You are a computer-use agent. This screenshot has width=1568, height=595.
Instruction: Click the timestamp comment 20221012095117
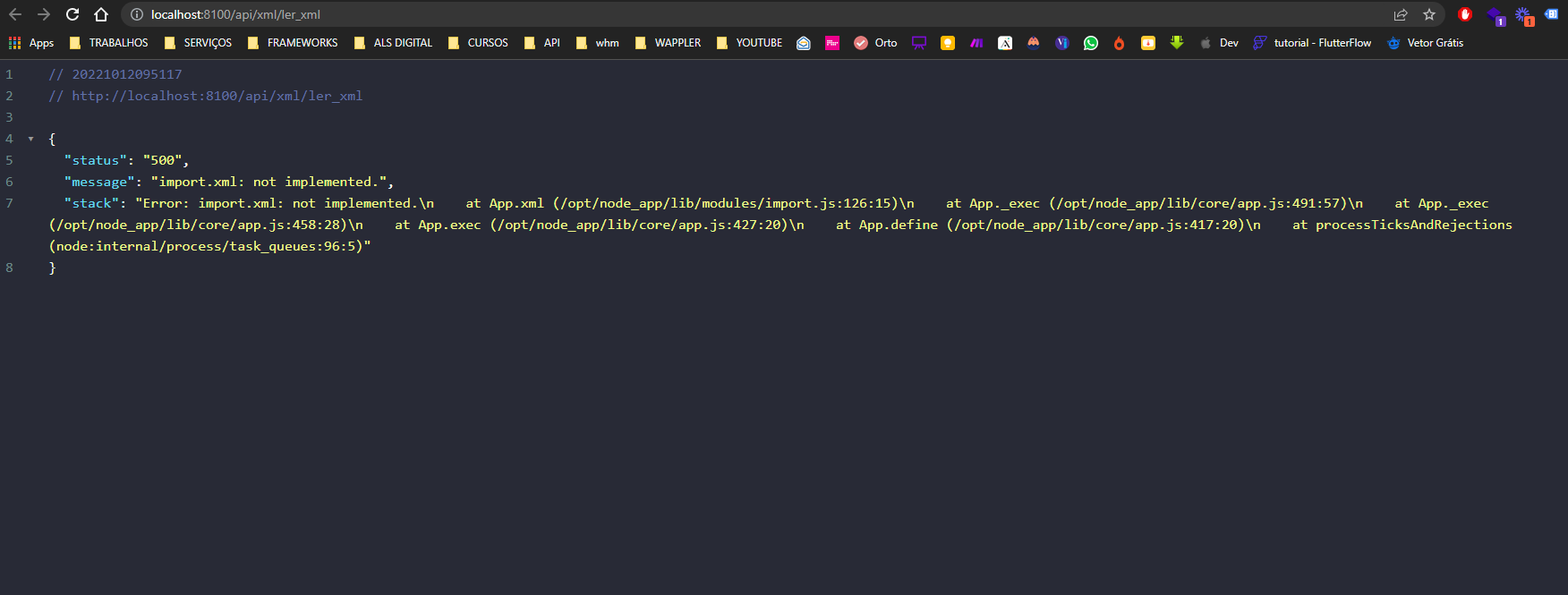127,74
